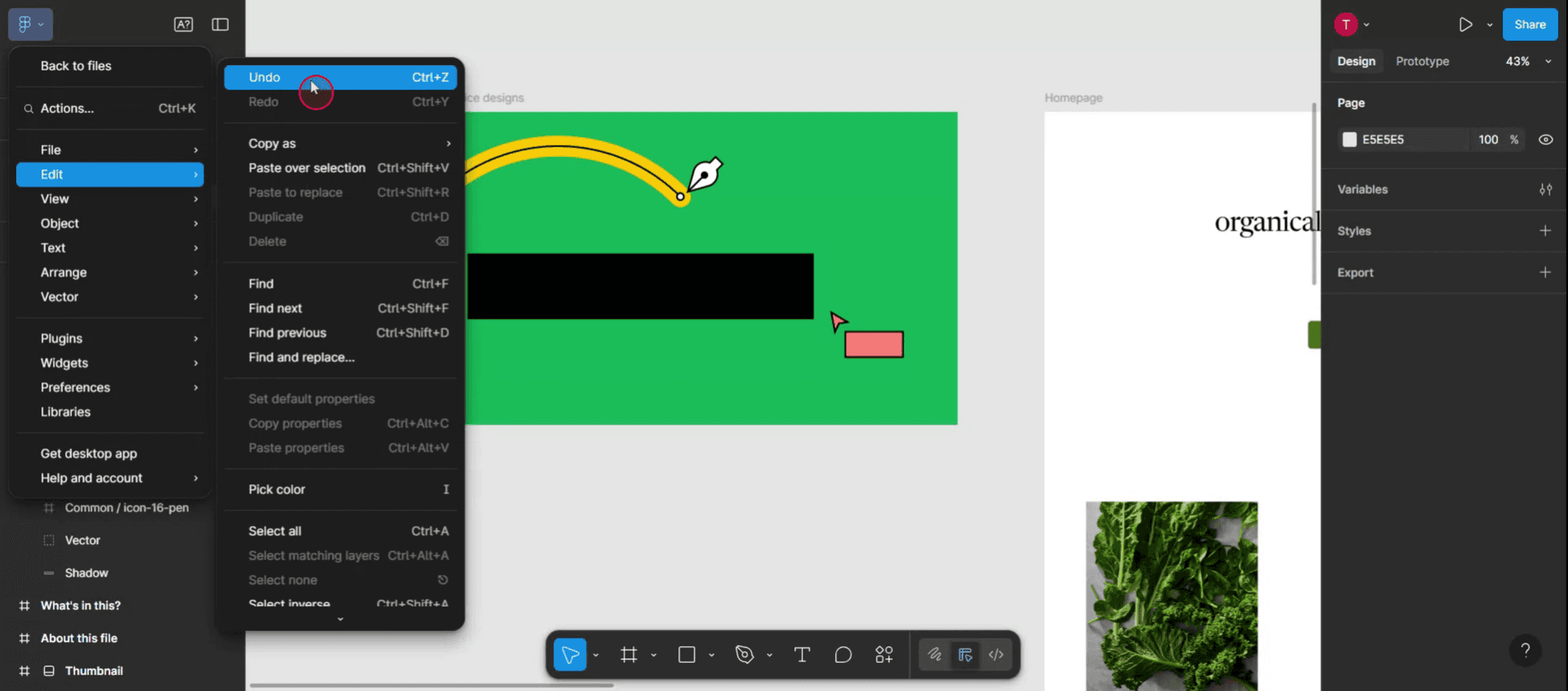Click the E5E5E5 page color swatch
Viewport: 1568px width, 691px height.
(1351, 139)
